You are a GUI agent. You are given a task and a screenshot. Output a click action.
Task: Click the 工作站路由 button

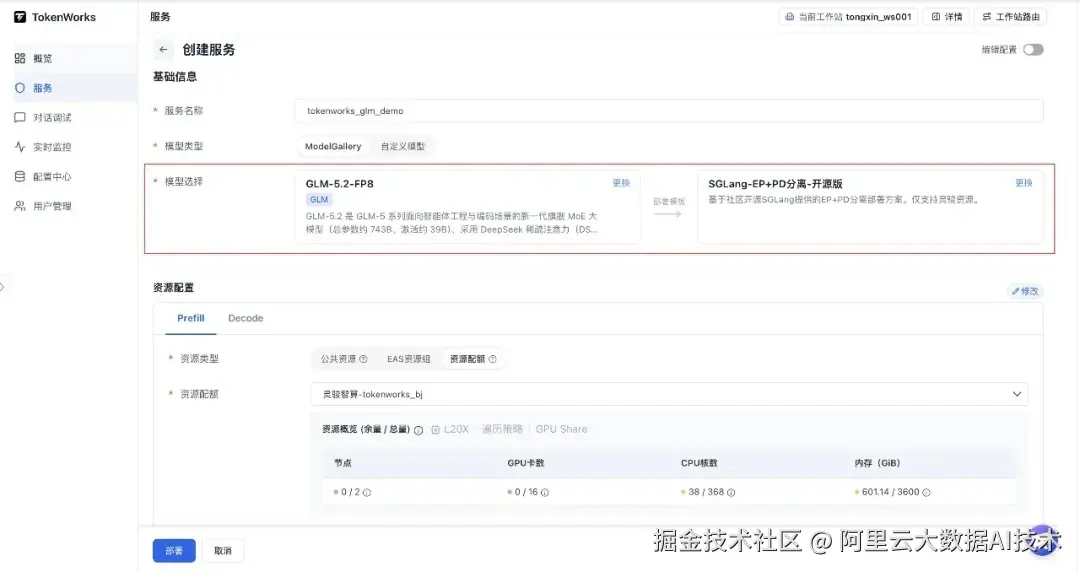(x=1010, y=17)
